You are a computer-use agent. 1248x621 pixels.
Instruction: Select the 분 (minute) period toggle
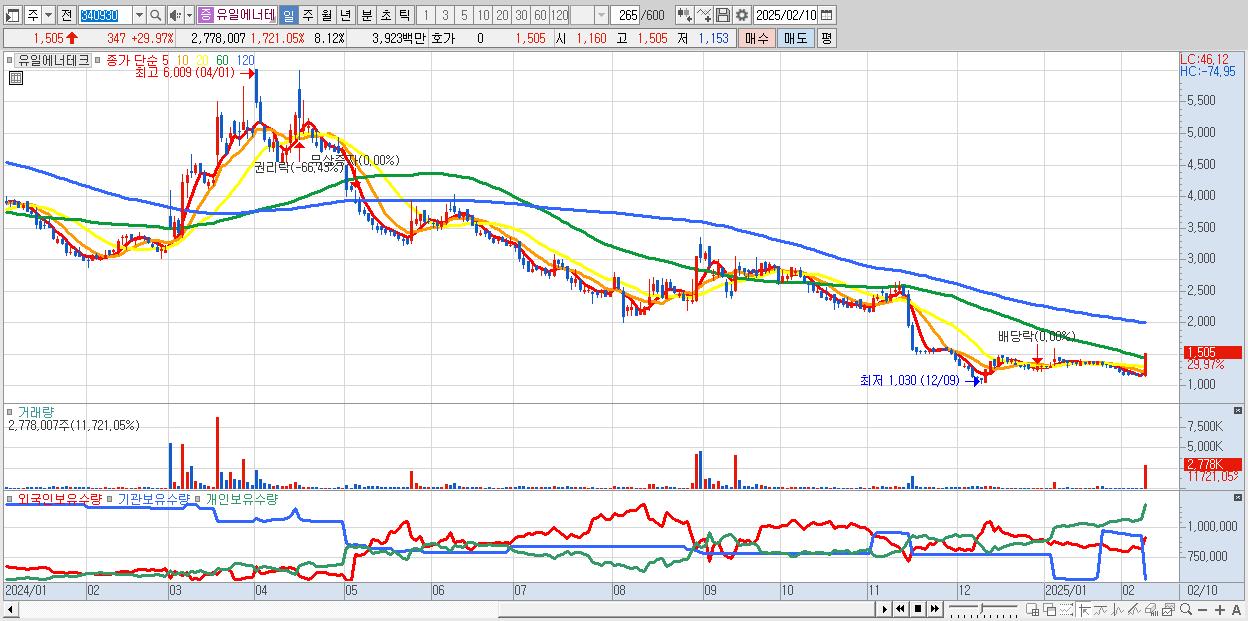tap(366, 15)
